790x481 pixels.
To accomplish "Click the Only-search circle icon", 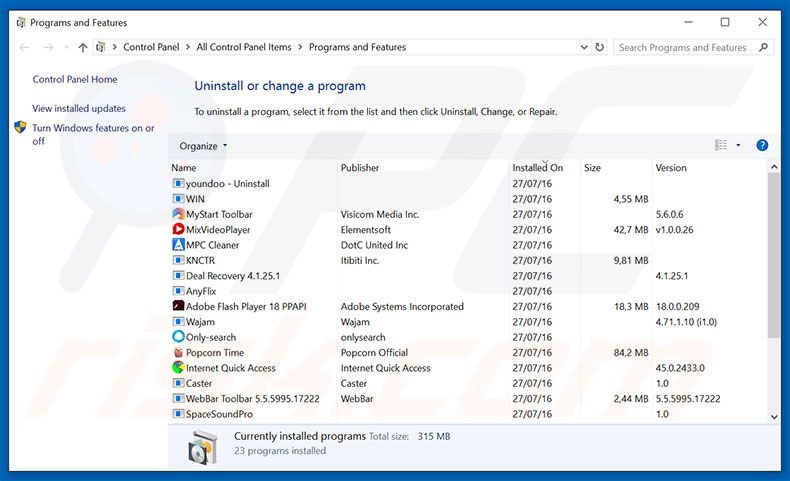I will pyautogui.click(x=178, y=336).
